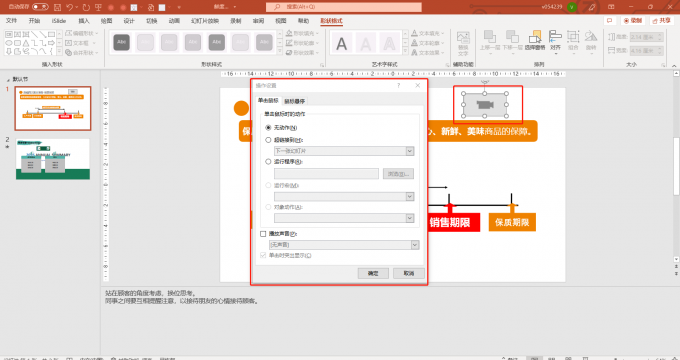Click the ribbon display options icon
Image resolution: width=680 pixels, height=360 pixels.
[611, 7]
